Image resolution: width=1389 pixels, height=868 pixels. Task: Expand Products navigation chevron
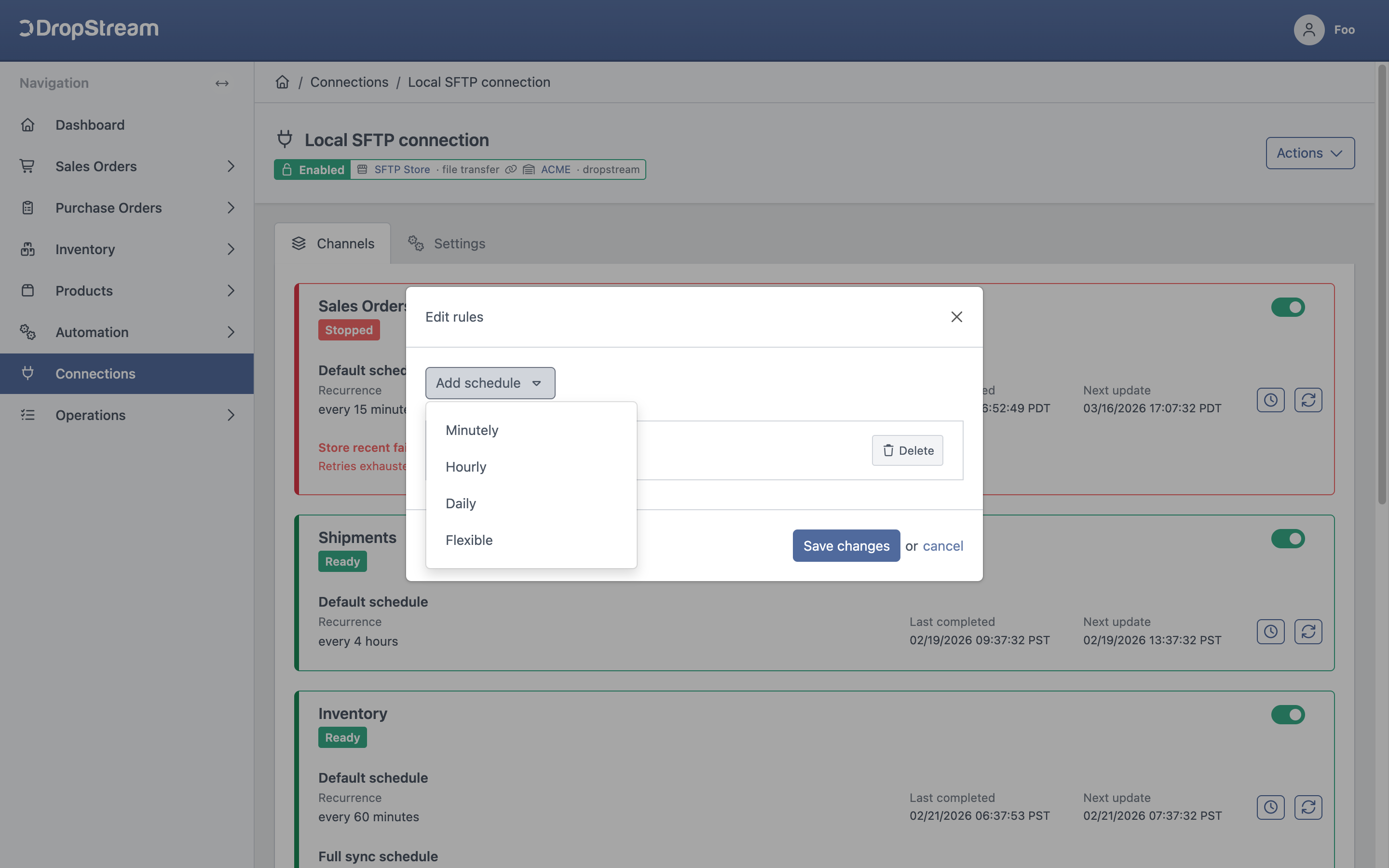(231, 290)
